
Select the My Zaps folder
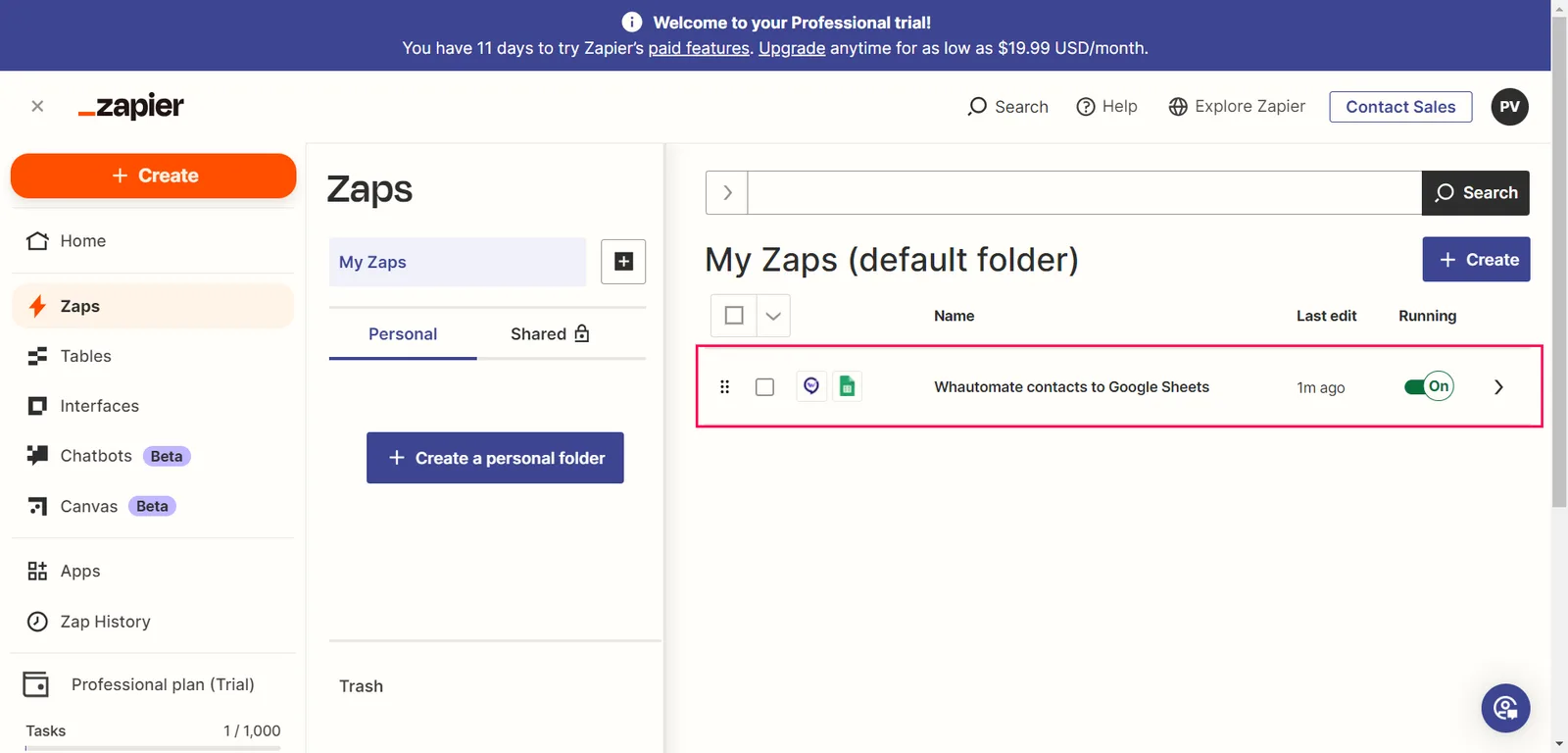(x=458, y=262)
